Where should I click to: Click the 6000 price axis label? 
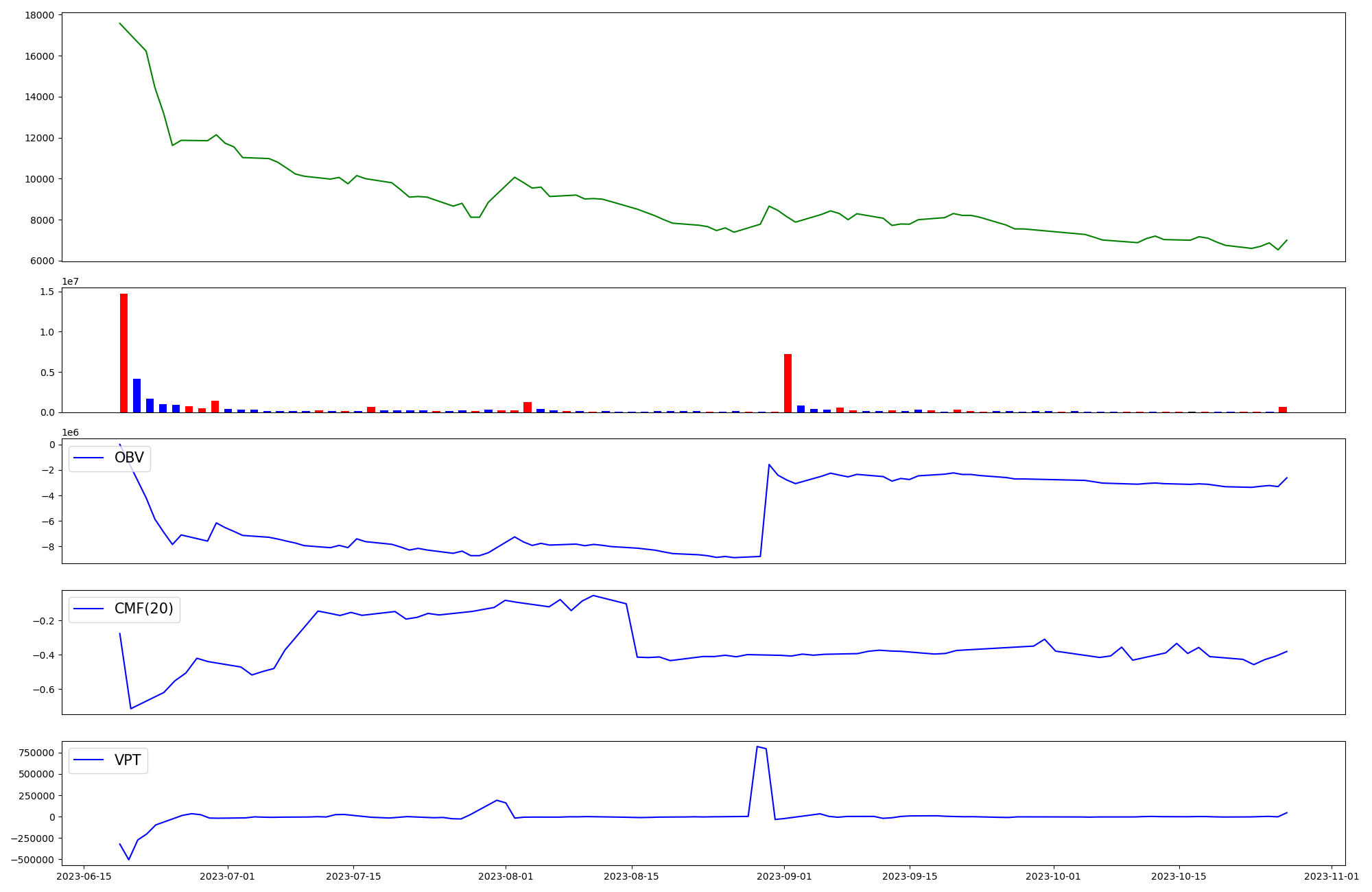pyautogui.click(x=43, y=261)
